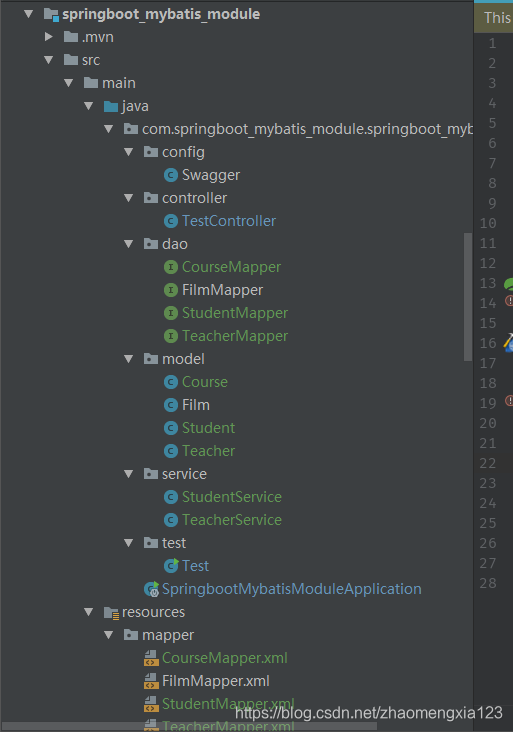Click the src folder icon
Screen dimensions: 513x732
[x=71, y=60]
